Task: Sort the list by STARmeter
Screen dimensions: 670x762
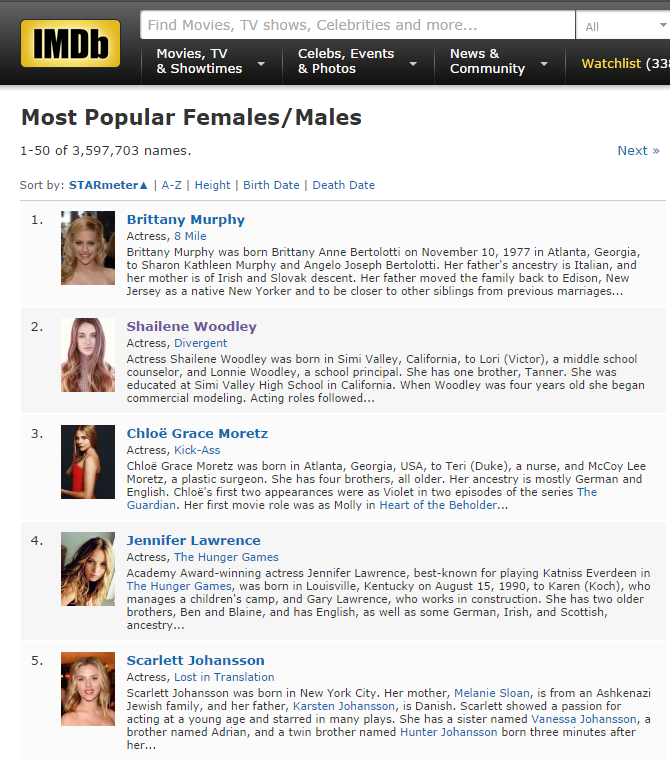Action: (108, 185)
